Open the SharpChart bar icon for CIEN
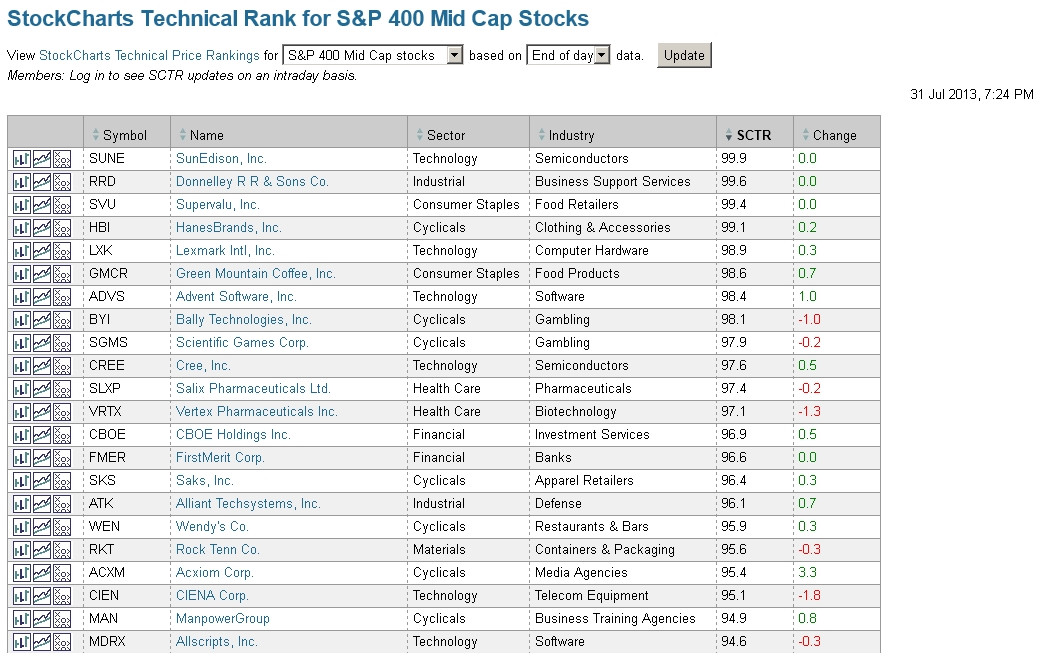Image resolution: width=1040 pixels, height=653 pixels. pyautogui.click(x=22, y=596)
